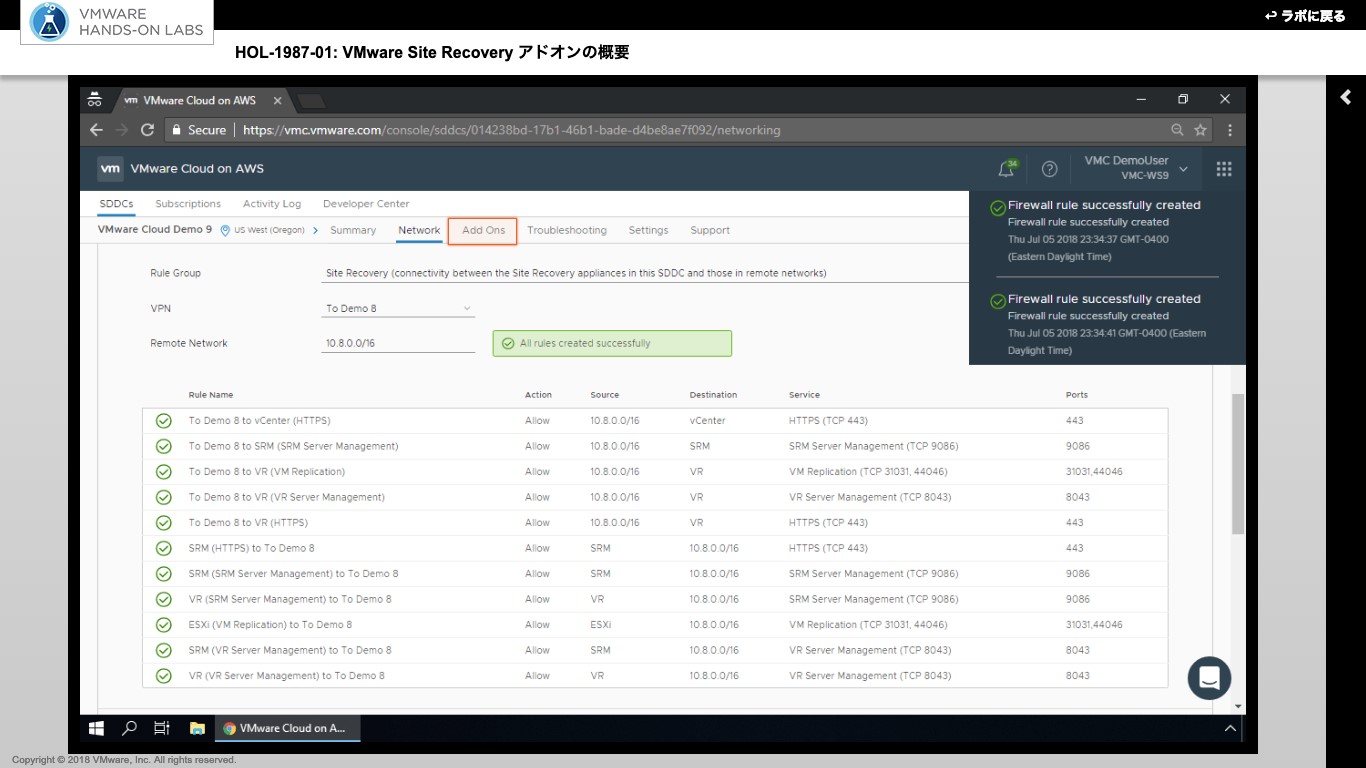Select the VMware Cloud on AWS browser tab

pos(200,100)
